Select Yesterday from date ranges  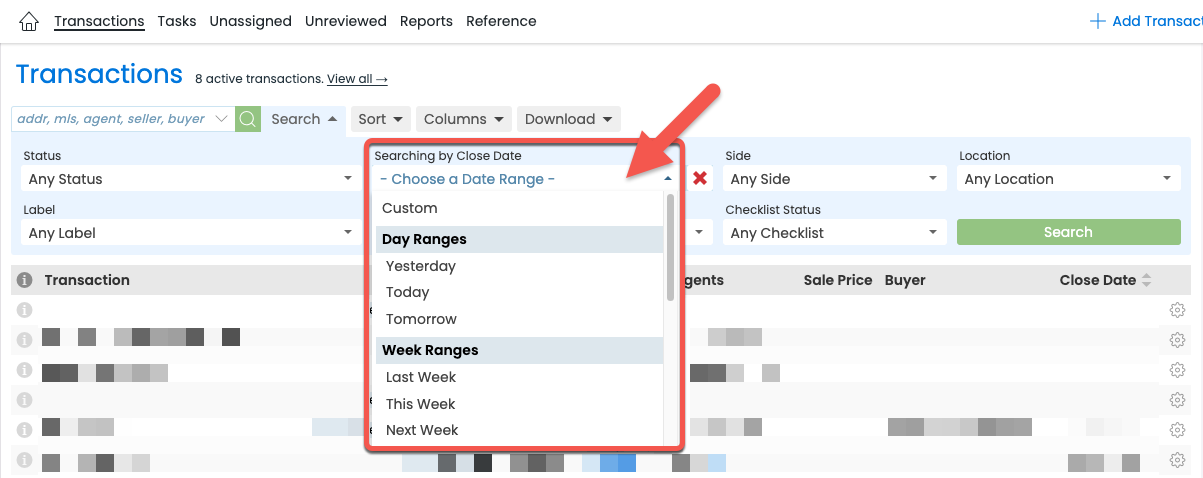tap(421, 266)
